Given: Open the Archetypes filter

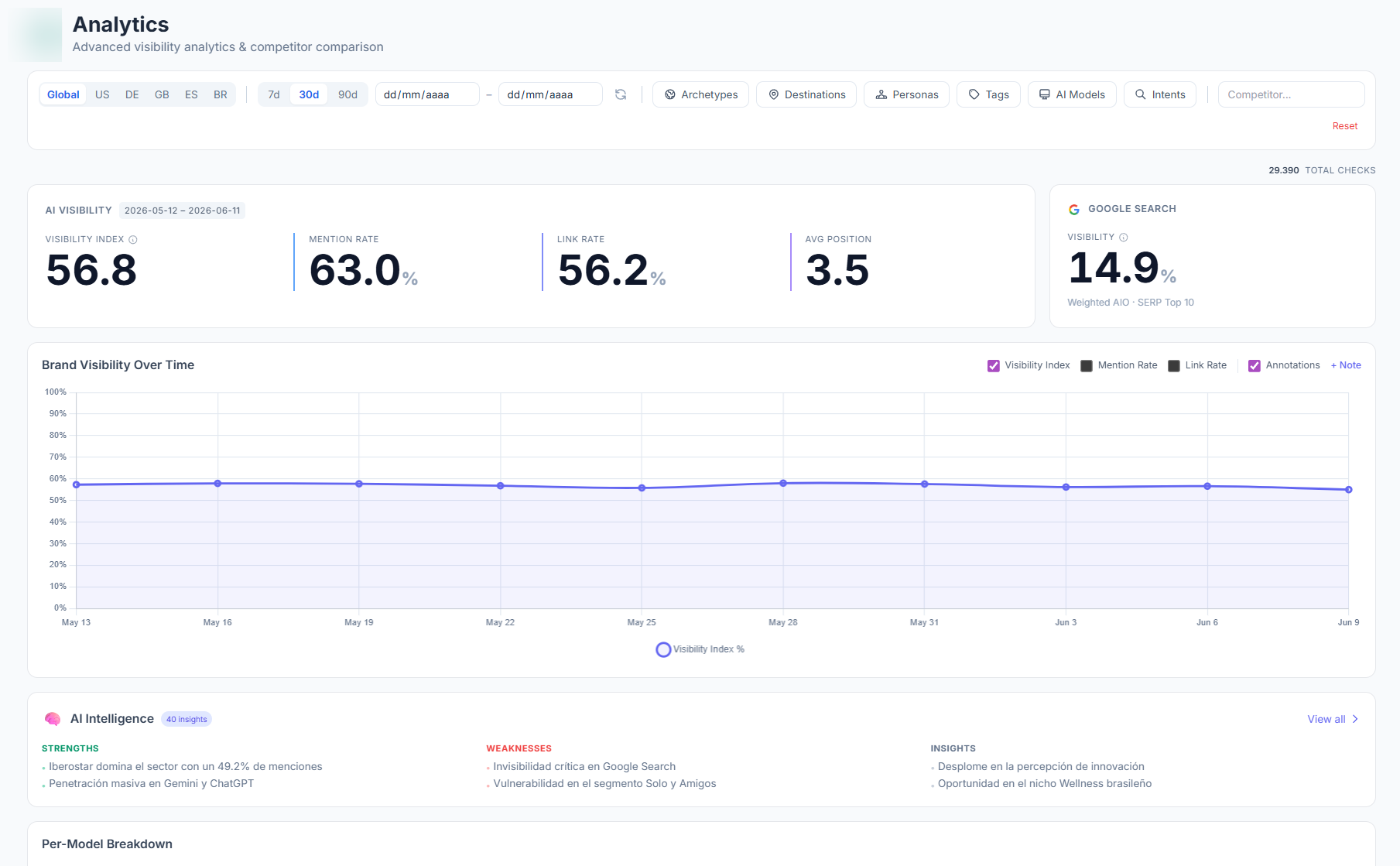Looking at the screenshot, I should tap(700, 94).
